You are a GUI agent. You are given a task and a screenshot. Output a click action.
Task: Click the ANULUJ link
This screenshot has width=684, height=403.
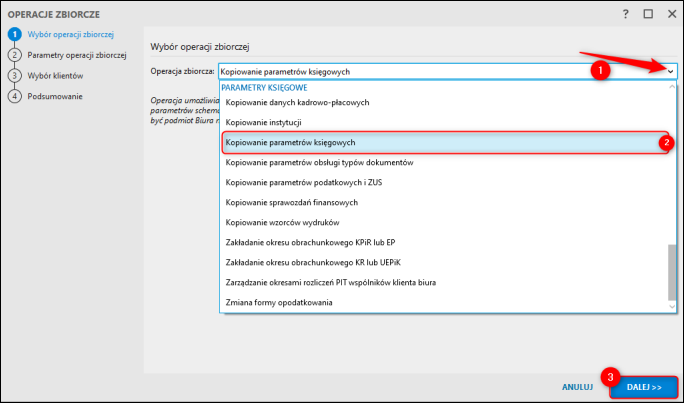point(577,386)
